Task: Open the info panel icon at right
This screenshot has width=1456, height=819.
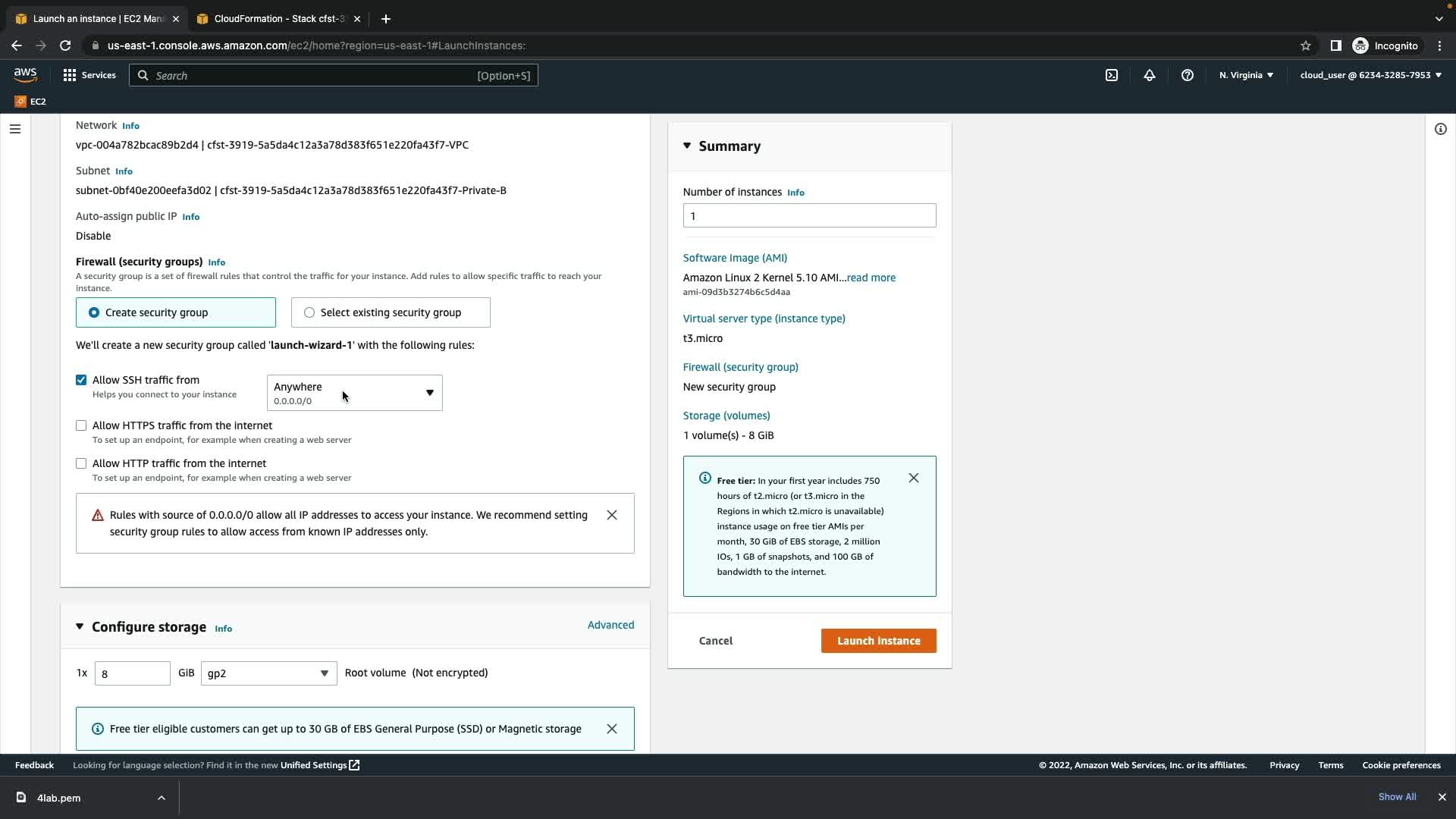Action: 1440,129
